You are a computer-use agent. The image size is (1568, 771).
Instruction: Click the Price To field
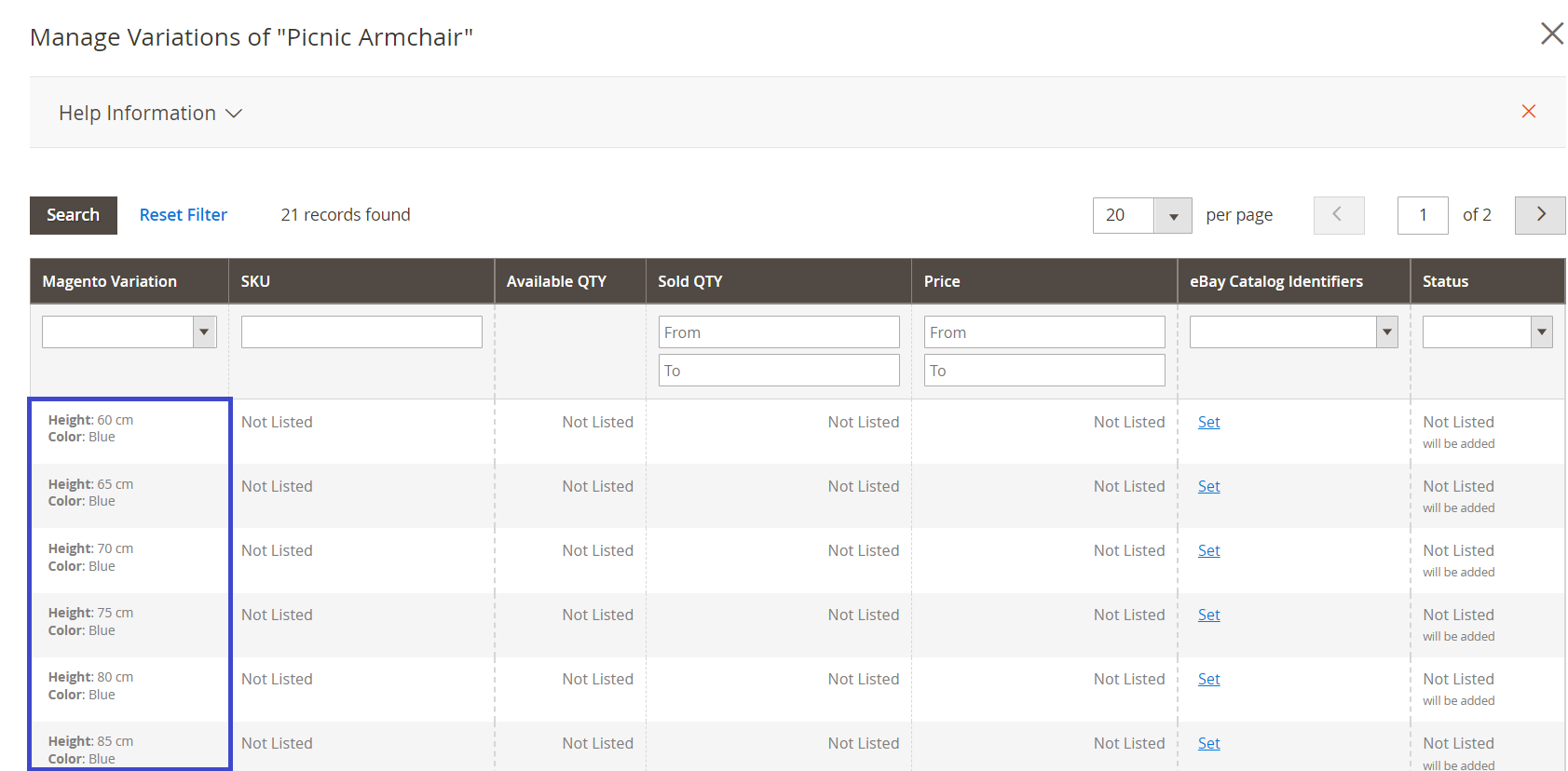(x=1043, y=371)
